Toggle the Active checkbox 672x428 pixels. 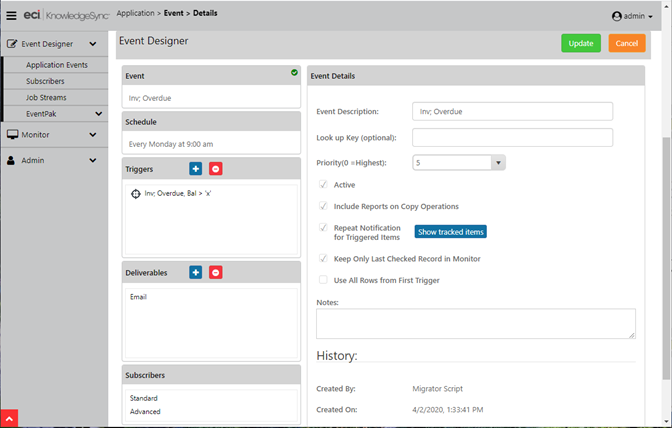[x=323, y=185]
